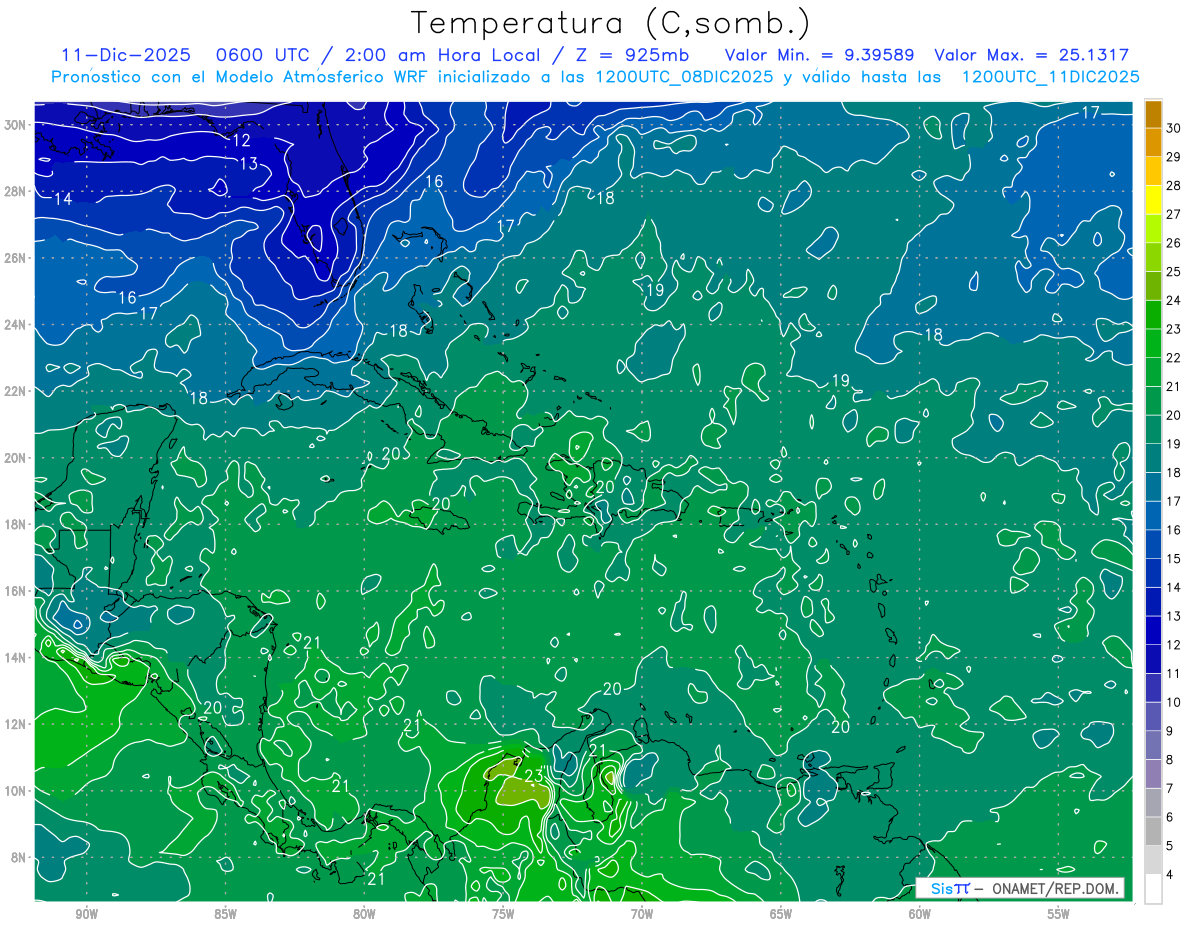Click the '4' value on the color scale

tap(1172, 874)
